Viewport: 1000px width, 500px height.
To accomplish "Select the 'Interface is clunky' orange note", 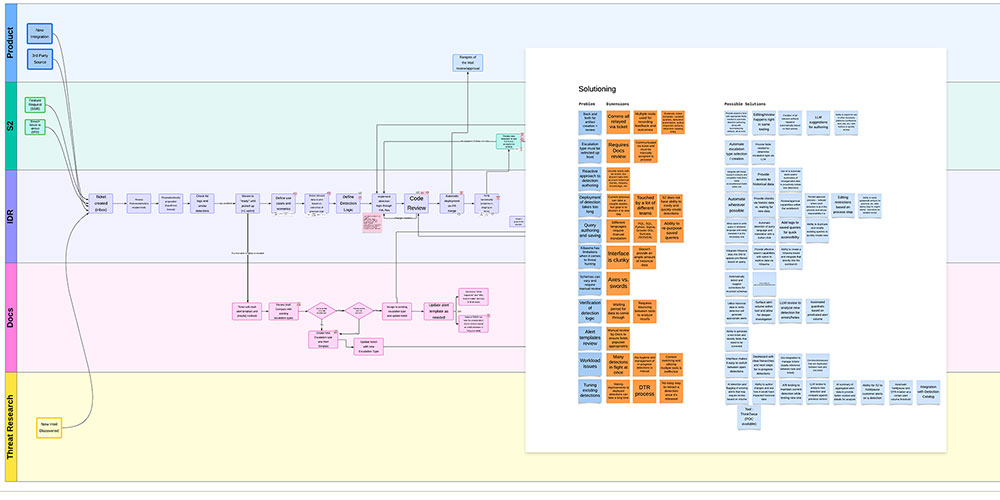I will pyautogui.click(x=618, y=258).
